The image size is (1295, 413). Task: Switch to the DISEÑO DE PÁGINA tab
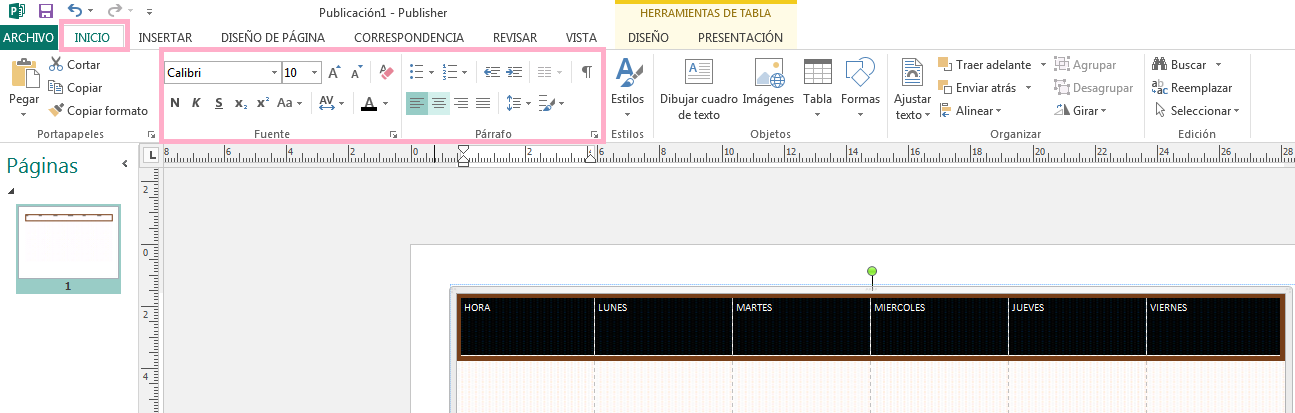(272, 37)
